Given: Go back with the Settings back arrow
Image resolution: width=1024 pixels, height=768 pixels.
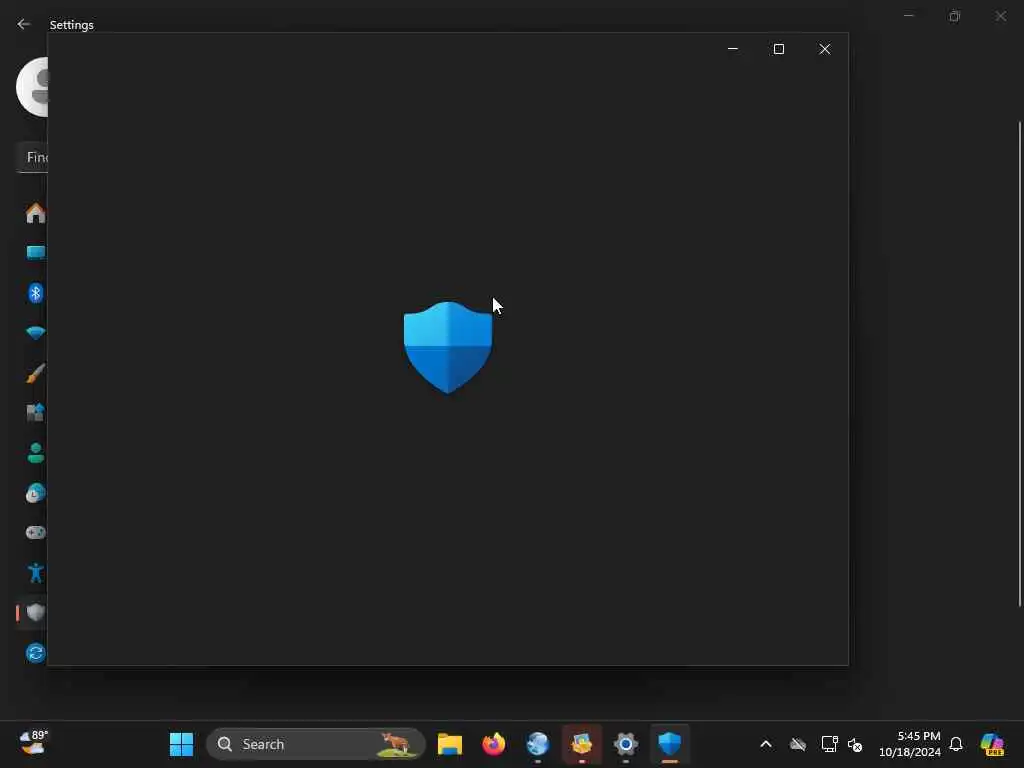Looking at the screenshot, I should point(24,24).
